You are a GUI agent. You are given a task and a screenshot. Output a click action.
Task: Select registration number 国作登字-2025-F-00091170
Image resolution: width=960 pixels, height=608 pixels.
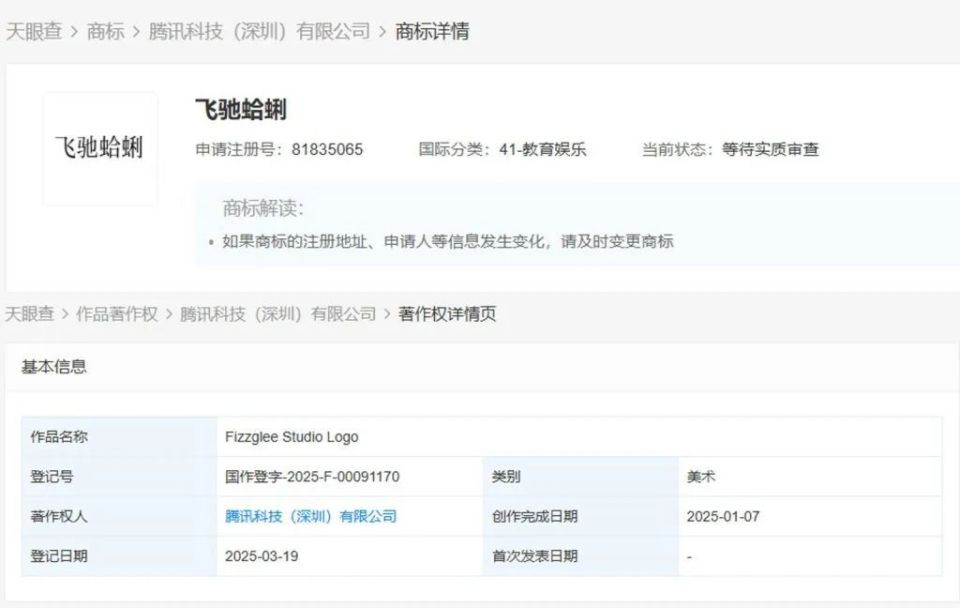click(x=312, y=476)
